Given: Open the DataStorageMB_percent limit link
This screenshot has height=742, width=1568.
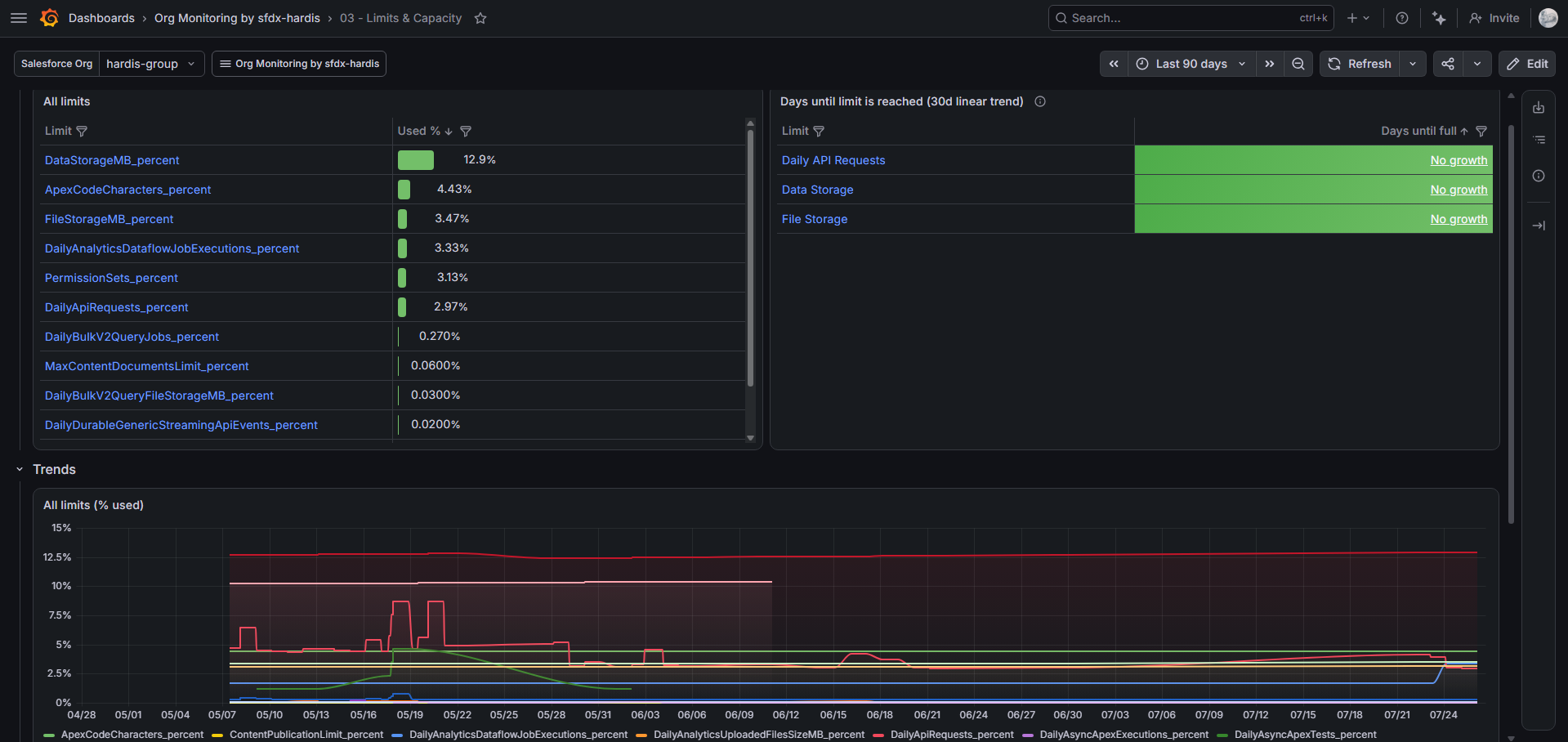Looking at the screenshot, I should coord(112,160).
